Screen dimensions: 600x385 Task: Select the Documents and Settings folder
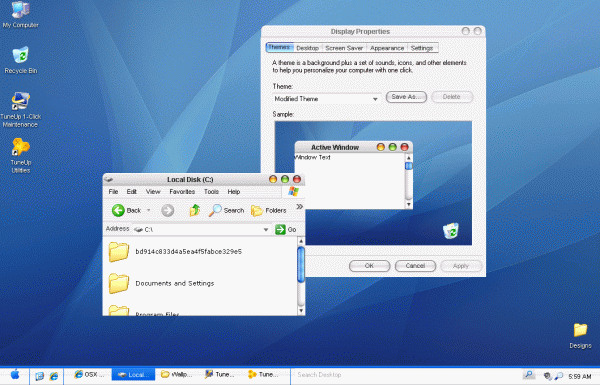(161, 284)
